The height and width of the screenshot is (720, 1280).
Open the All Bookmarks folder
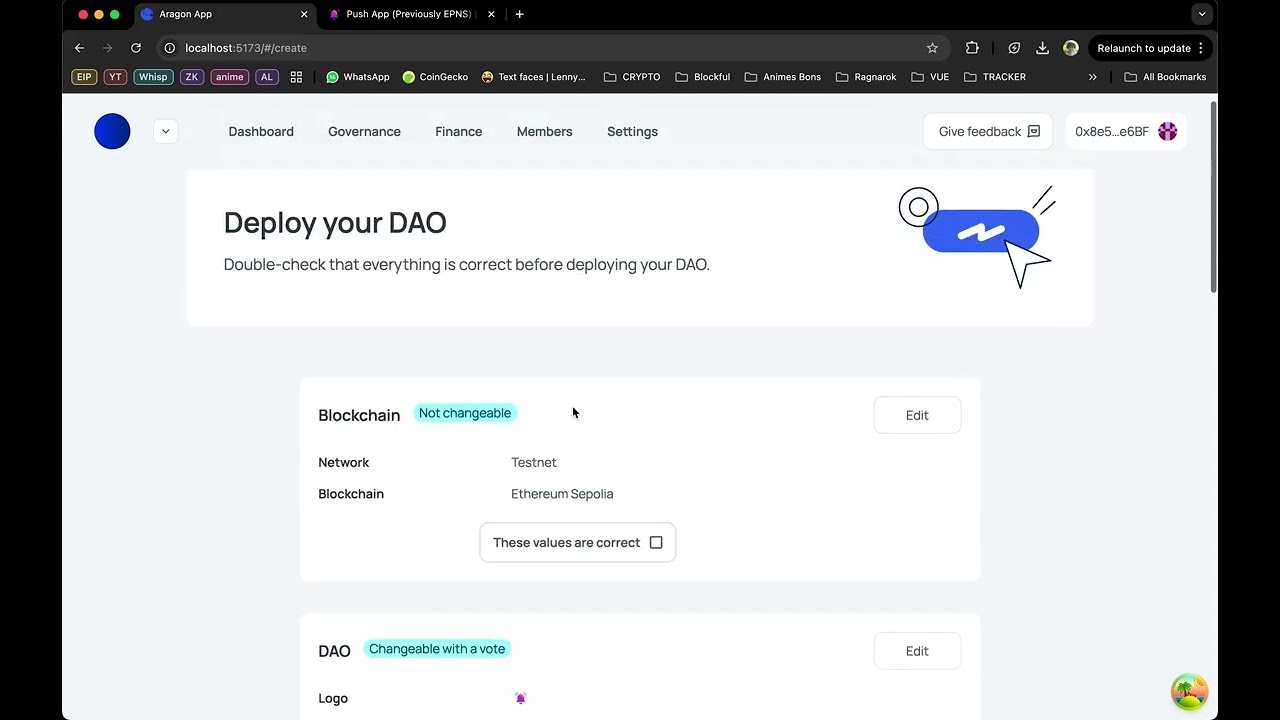click(x=1165, y=77)
